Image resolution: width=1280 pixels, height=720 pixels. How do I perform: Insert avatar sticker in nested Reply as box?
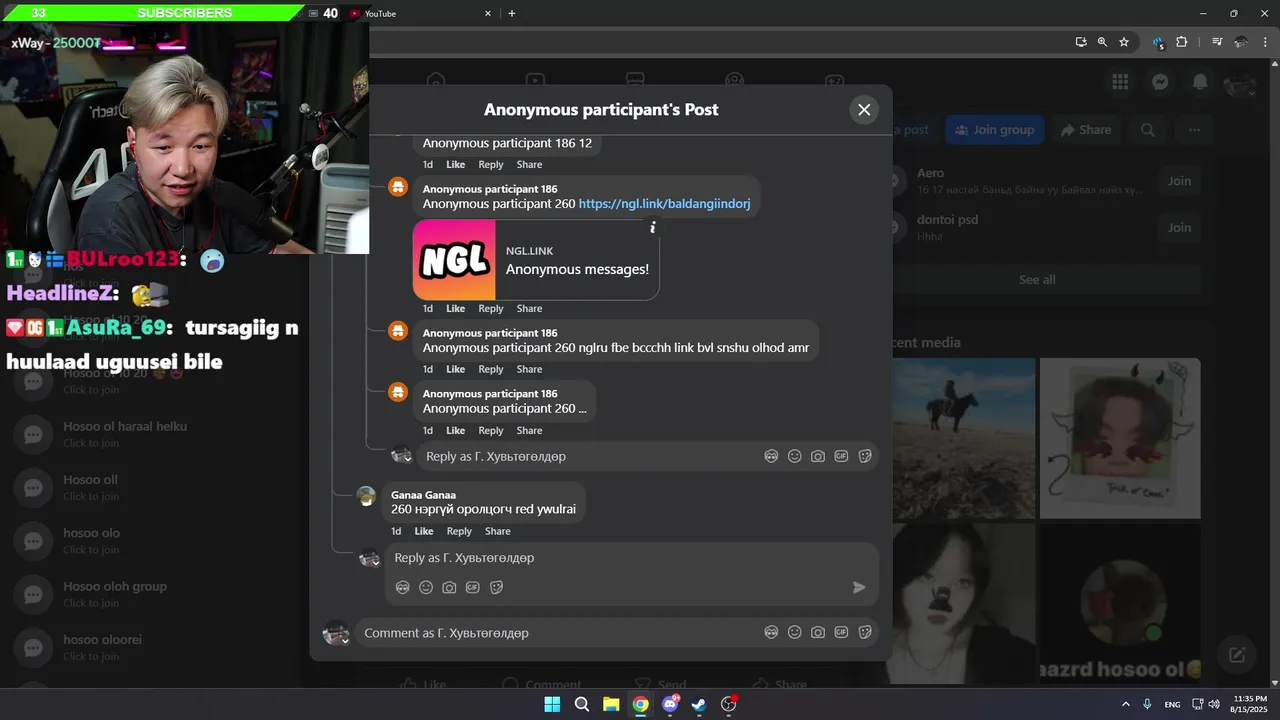click(x=771, y=456)
